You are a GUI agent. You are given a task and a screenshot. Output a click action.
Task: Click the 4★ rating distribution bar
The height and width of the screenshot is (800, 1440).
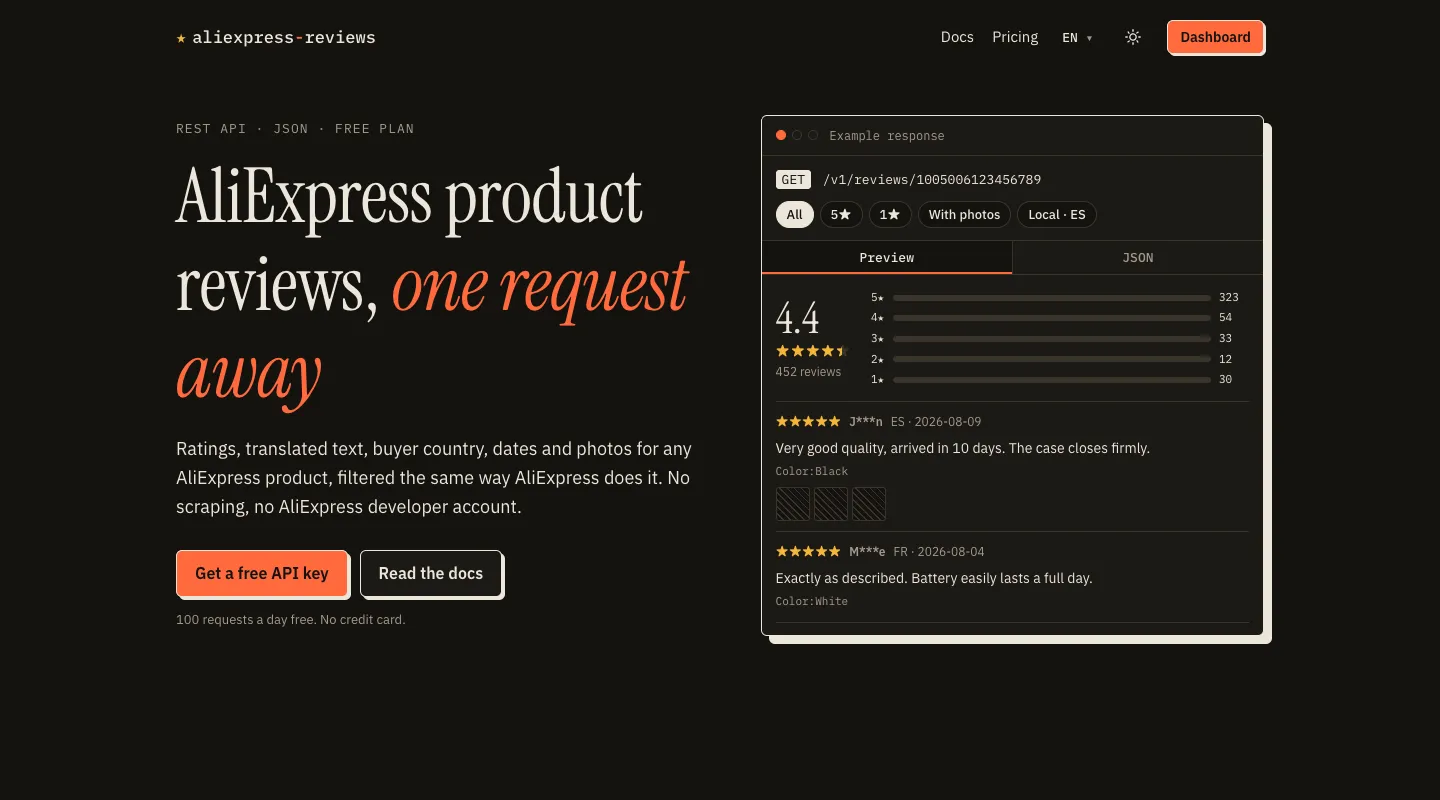click(x=1052, y=318)
